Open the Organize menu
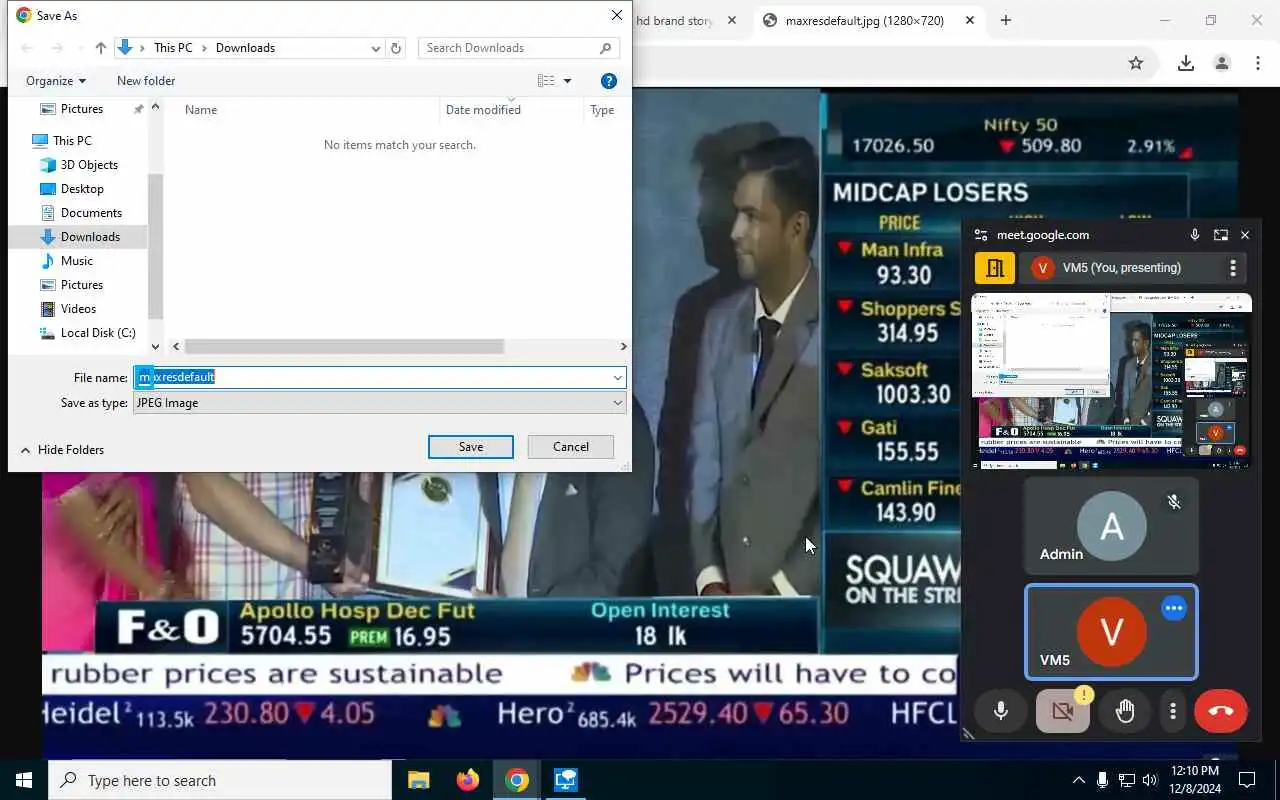Viewport: 1280px width, 800px height. [x=56, y=81]
